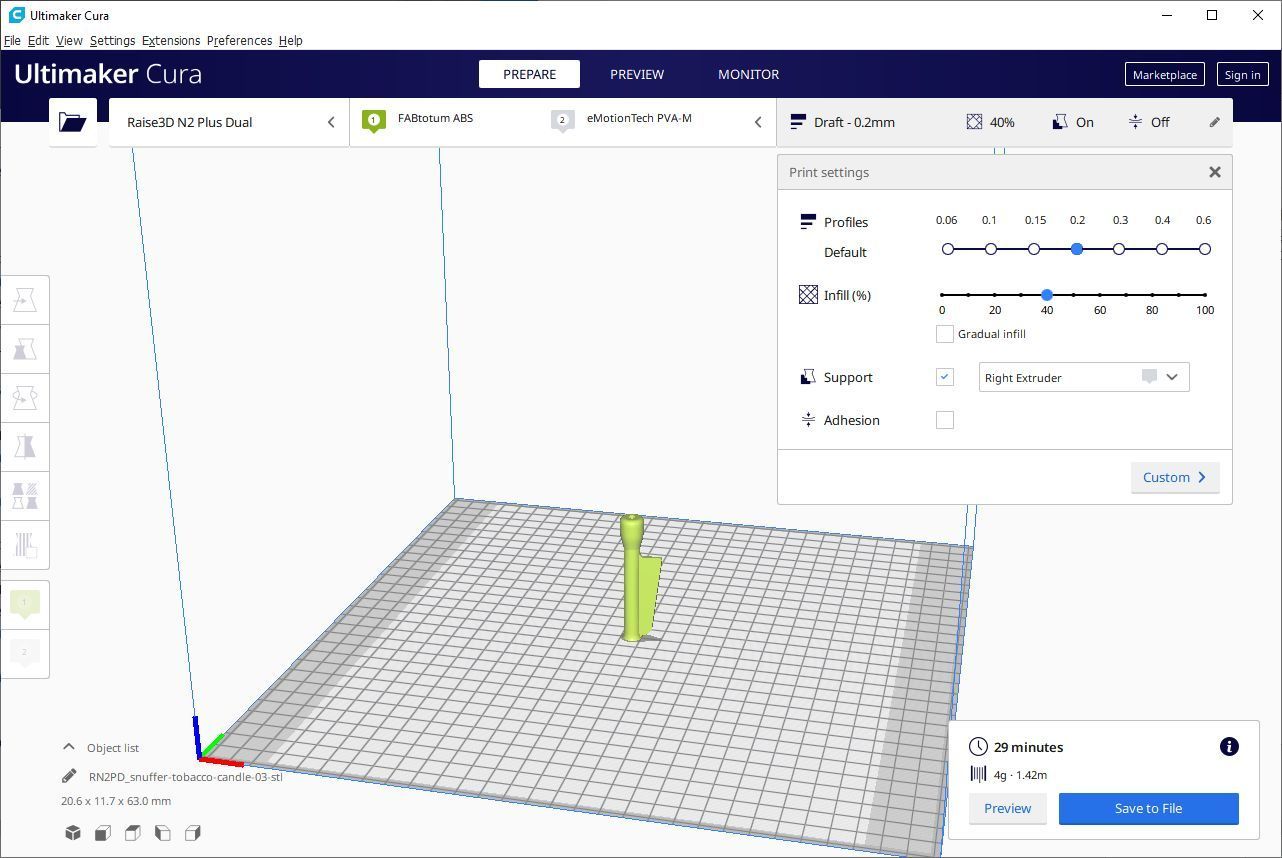Choose extruder 2 button in left toolbar

pos(25,652)
